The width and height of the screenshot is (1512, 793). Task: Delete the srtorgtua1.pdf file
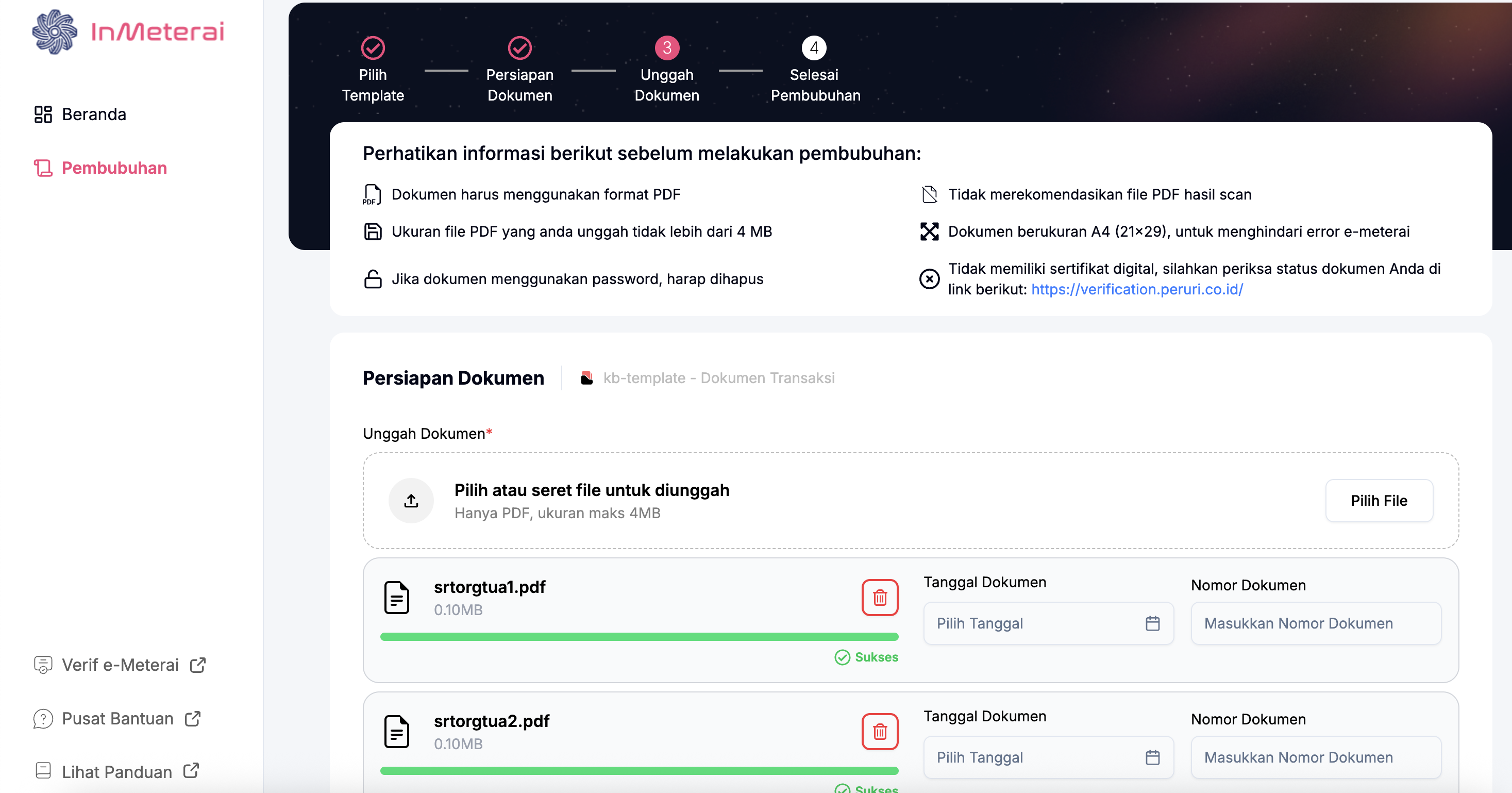pyautogui.click(x=879, y=598)
